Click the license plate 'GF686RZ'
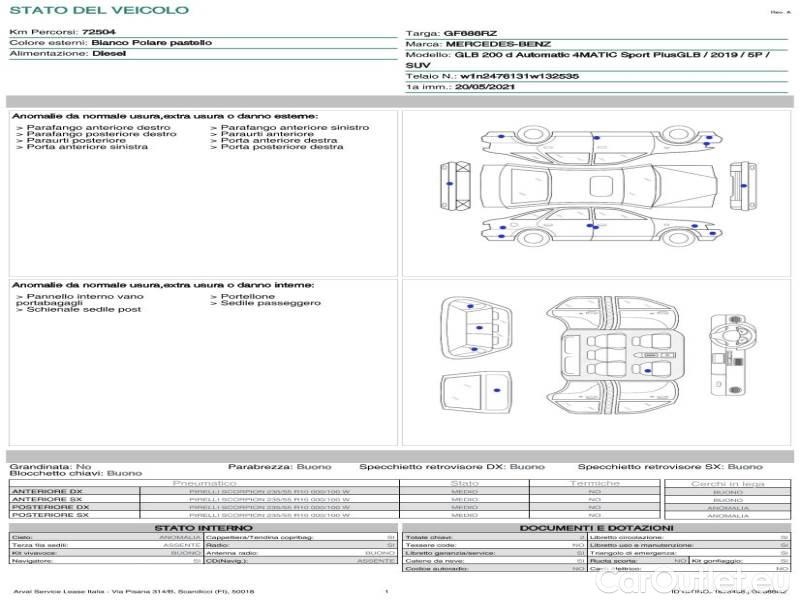 point(470,34)
